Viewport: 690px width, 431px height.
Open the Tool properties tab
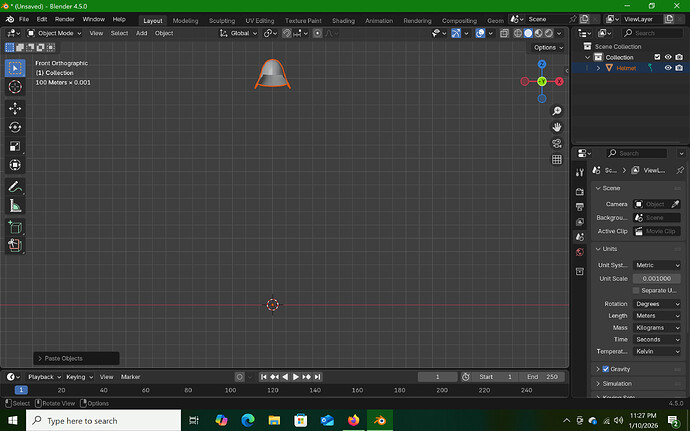point(580,173)
